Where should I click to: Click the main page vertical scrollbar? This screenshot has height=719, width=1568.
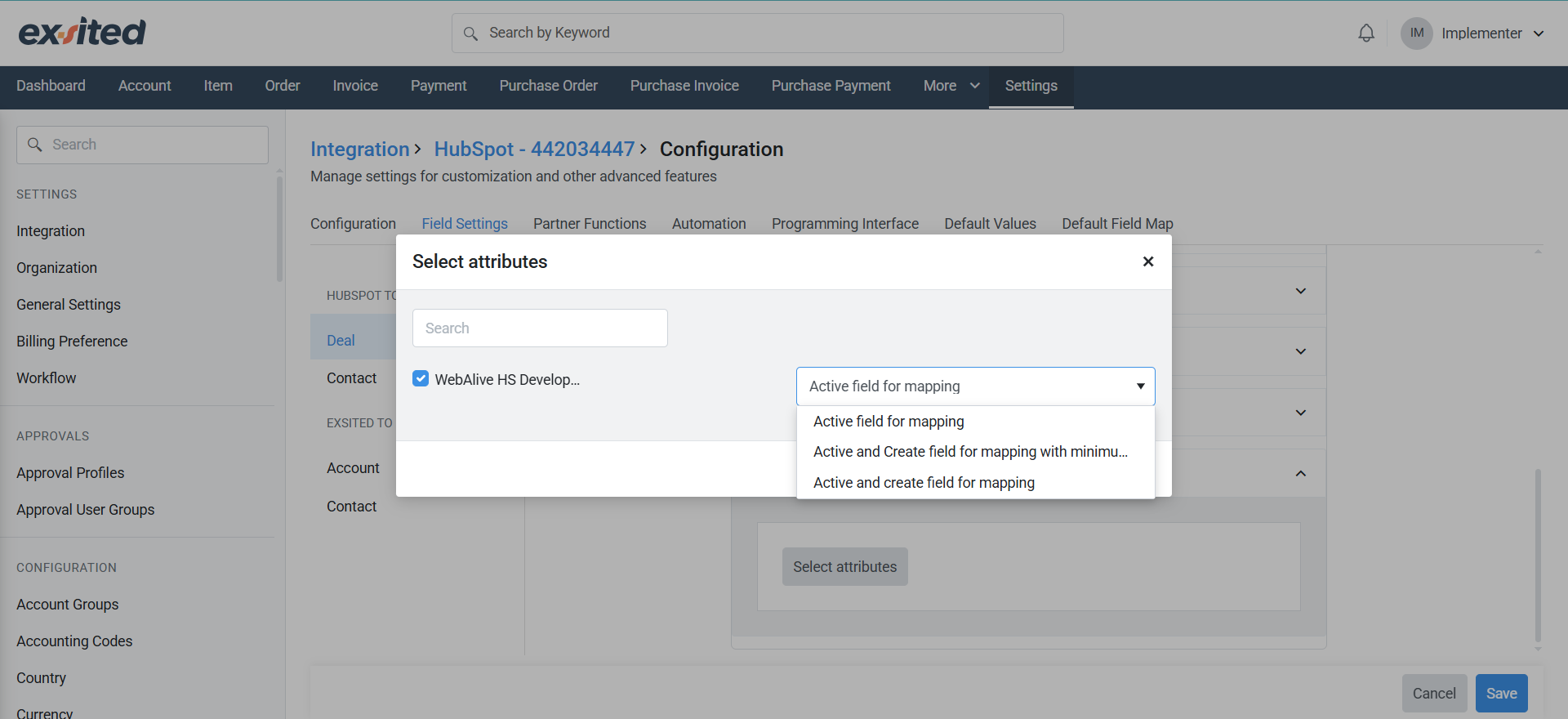(1538, 556)
